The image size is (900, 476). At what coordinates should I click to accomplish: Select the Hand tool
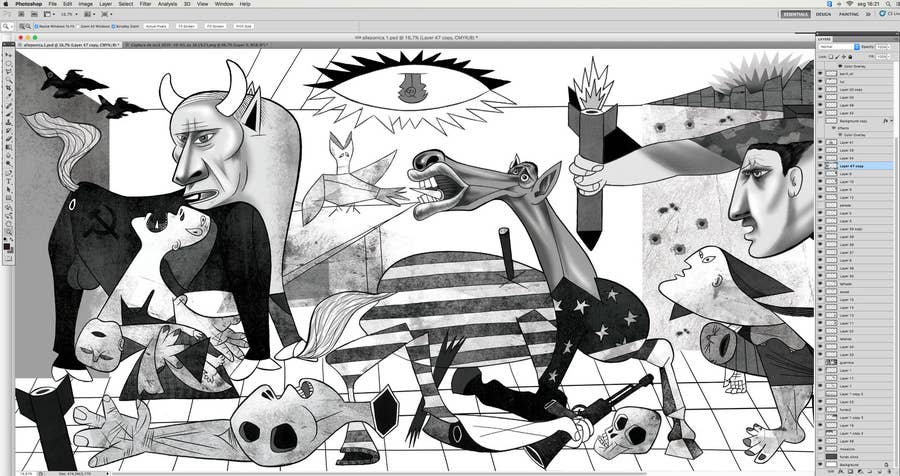pos(9,224)
